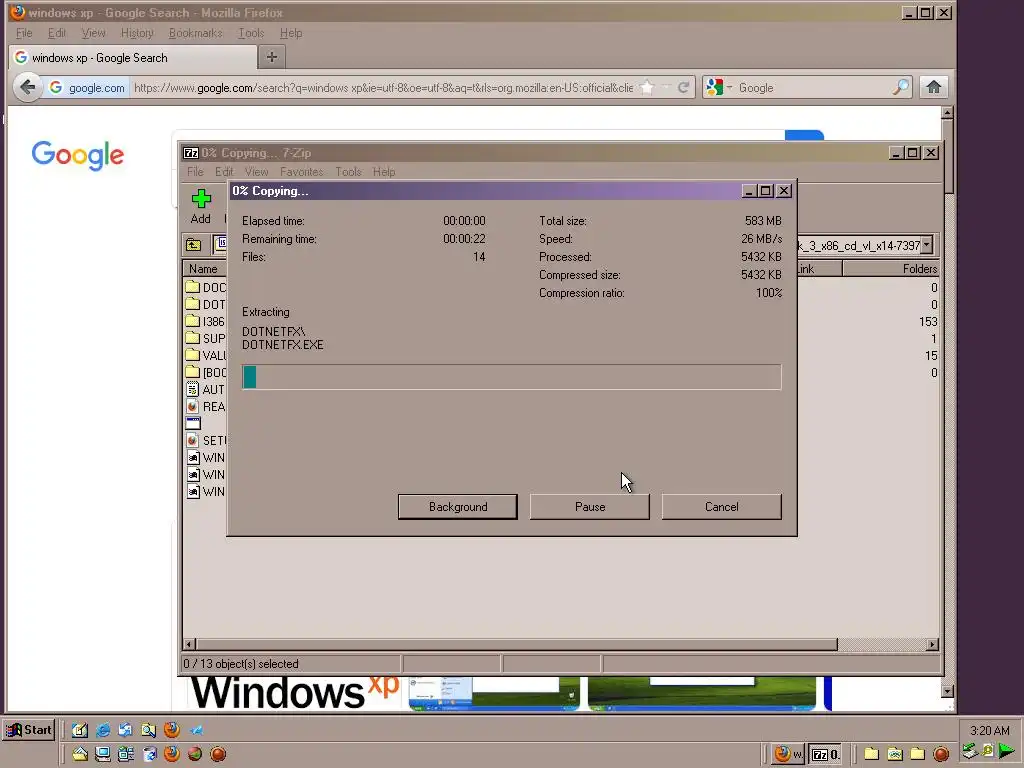Click the 7-Zip Add toolbar icon
This screenshot has width=1024, height=768.
pos(201,206)
